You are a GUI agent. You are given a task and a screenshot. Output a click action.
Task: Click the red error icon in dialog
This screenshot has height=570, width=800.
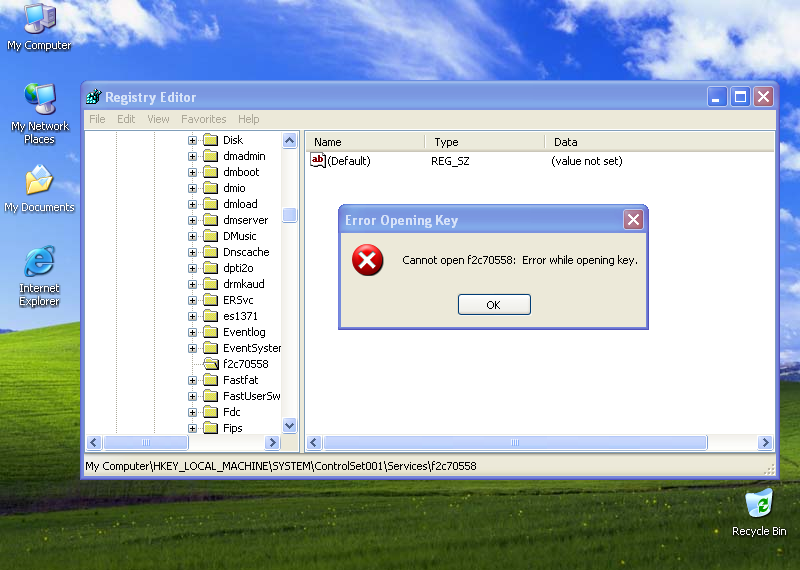click(x=367, y=260)
